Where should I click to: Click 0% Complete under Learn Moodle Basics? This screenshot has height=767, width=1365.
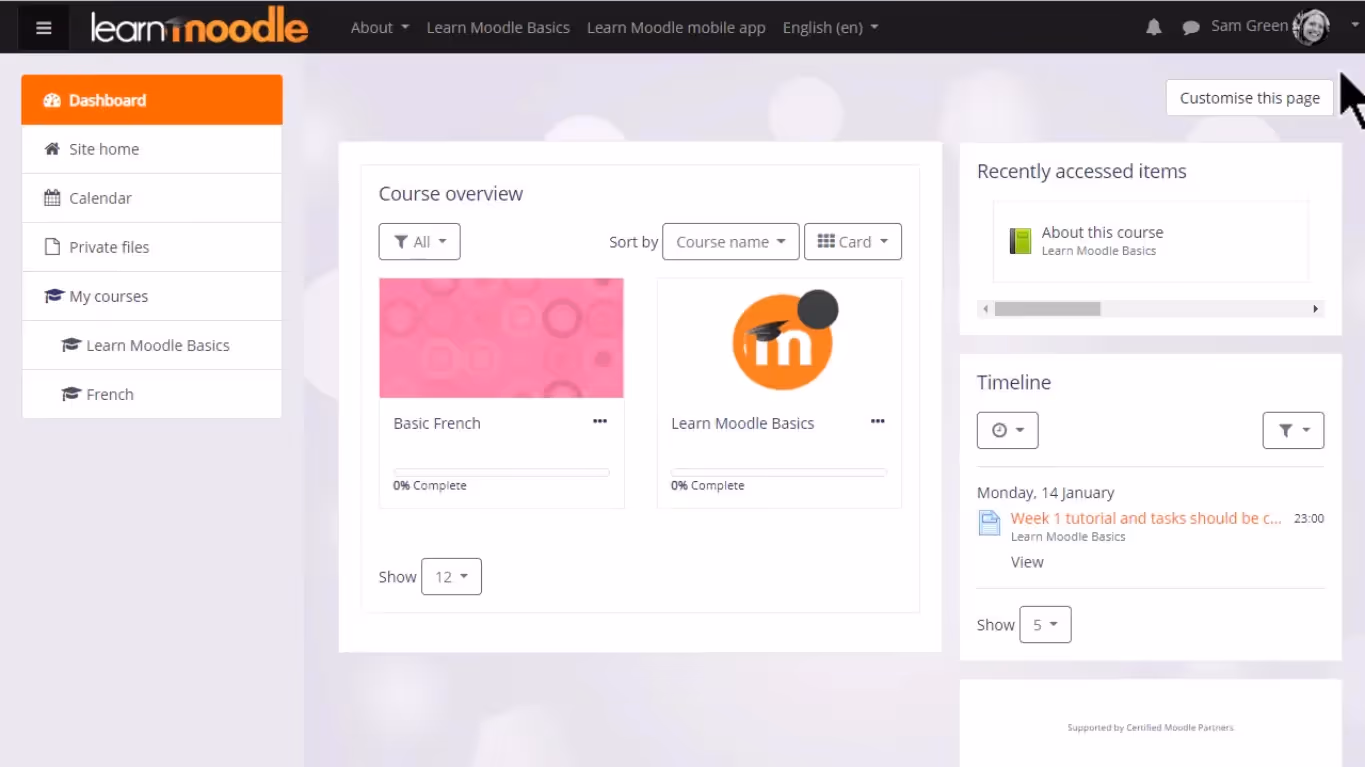click(708, 485)
